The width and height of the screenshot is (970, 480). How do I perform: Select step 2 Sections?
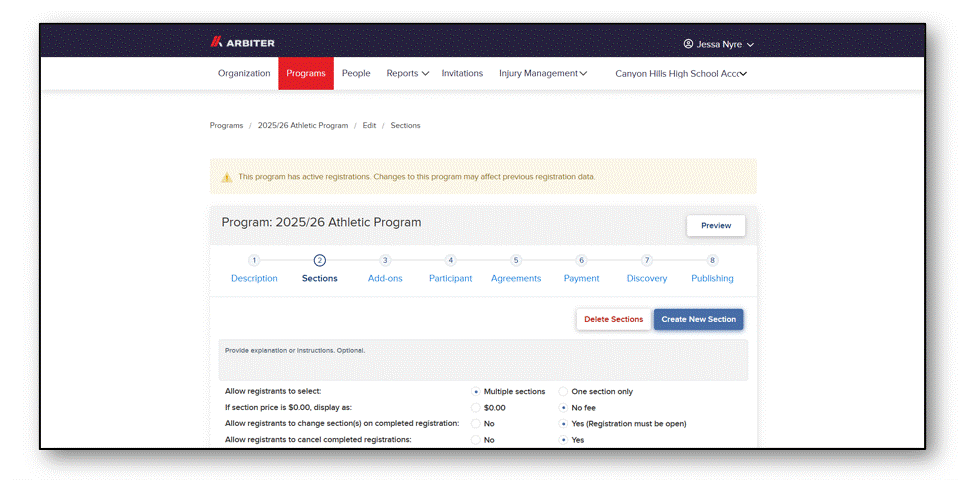click(x=320, y=278)
